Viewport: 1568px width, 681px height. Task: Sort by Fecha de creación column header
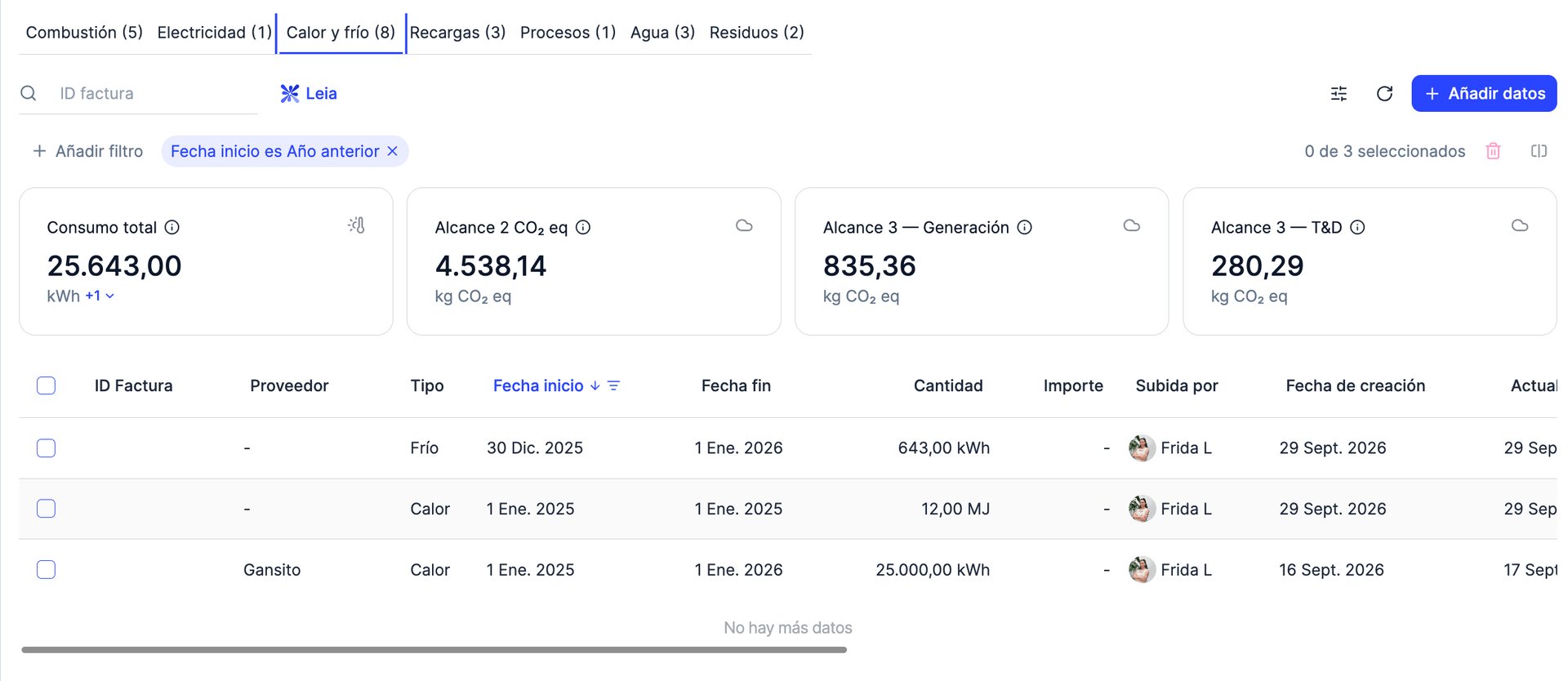pyautogui.click(x=1355, y=385)
